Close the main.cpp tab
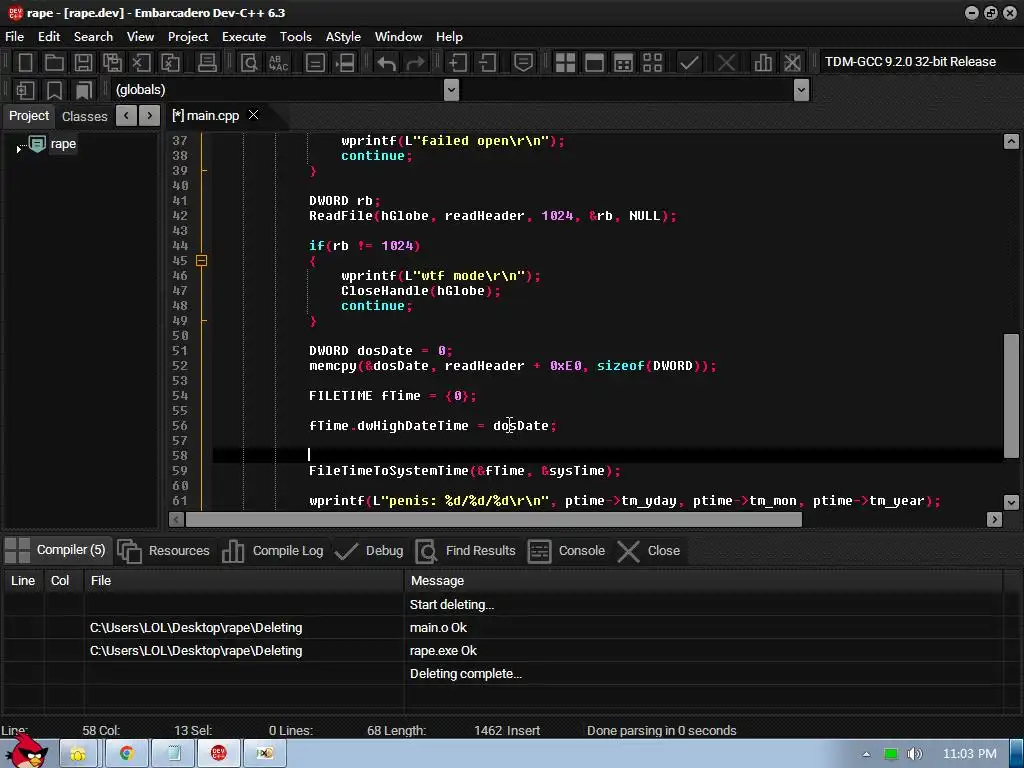 (x=253, y=115)
